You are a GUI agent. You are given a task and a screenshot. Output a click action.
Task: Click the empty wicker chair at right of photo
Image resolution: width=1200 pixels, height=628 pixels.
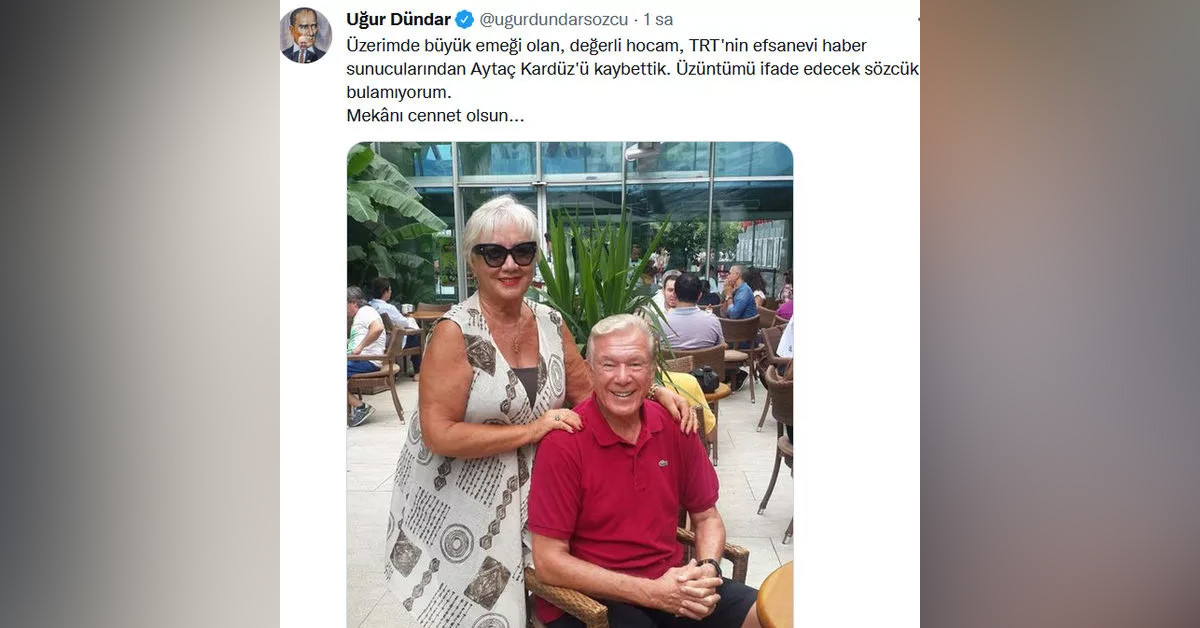click(774, 440)
